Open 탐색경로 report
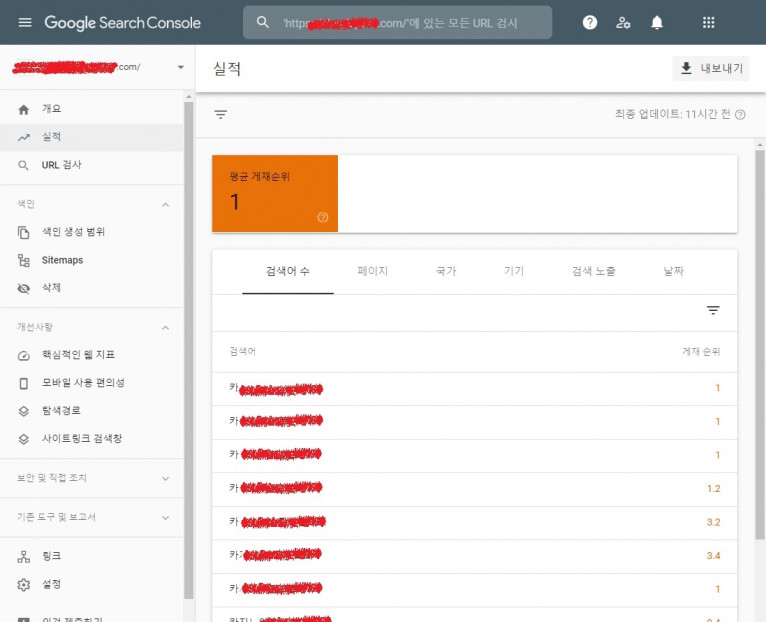 (92, 410)
